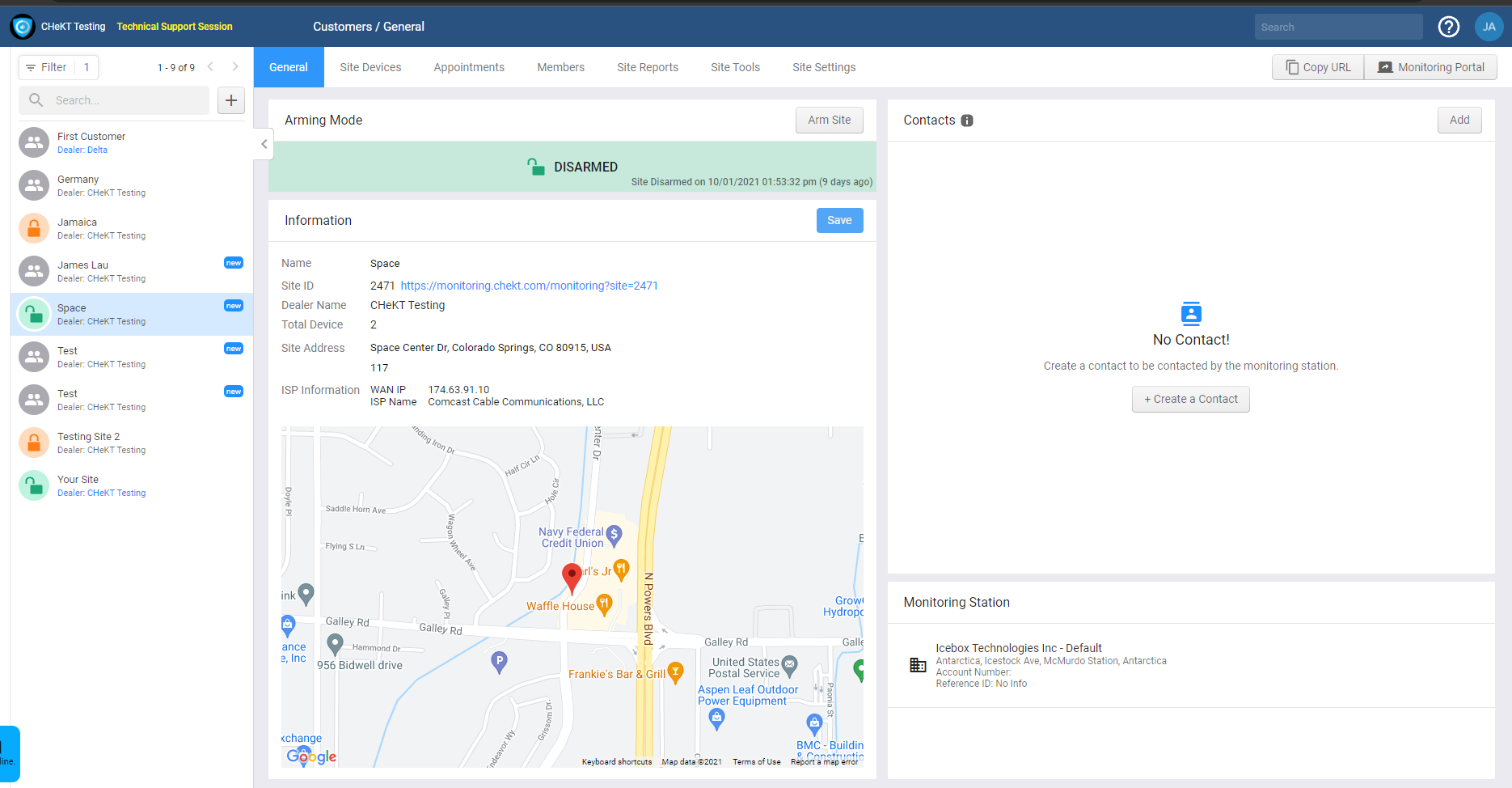Click the Create a Contact button
This screenshot has width=1512, height=788.
coord(1191,399)
